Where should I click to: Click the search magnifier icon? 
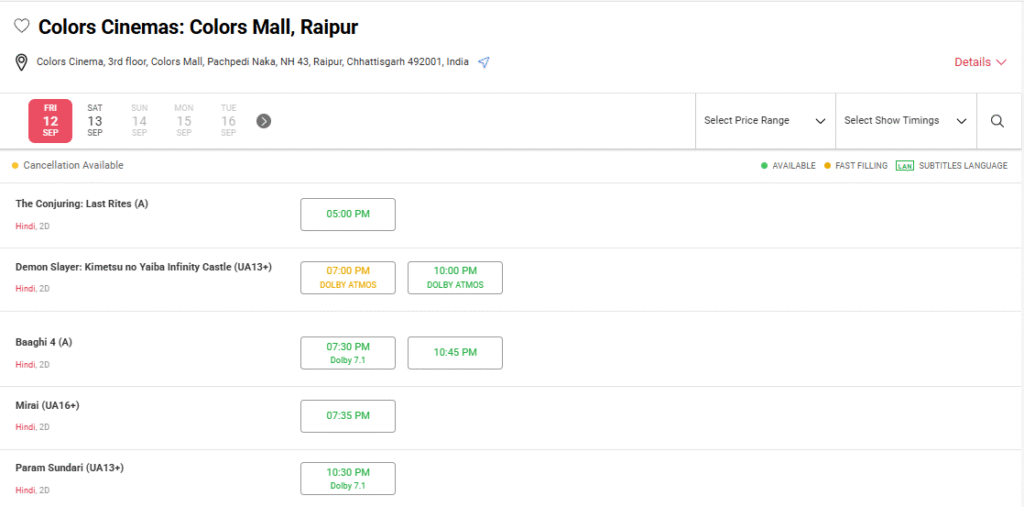pyautogui.click(x=997, y=121)
